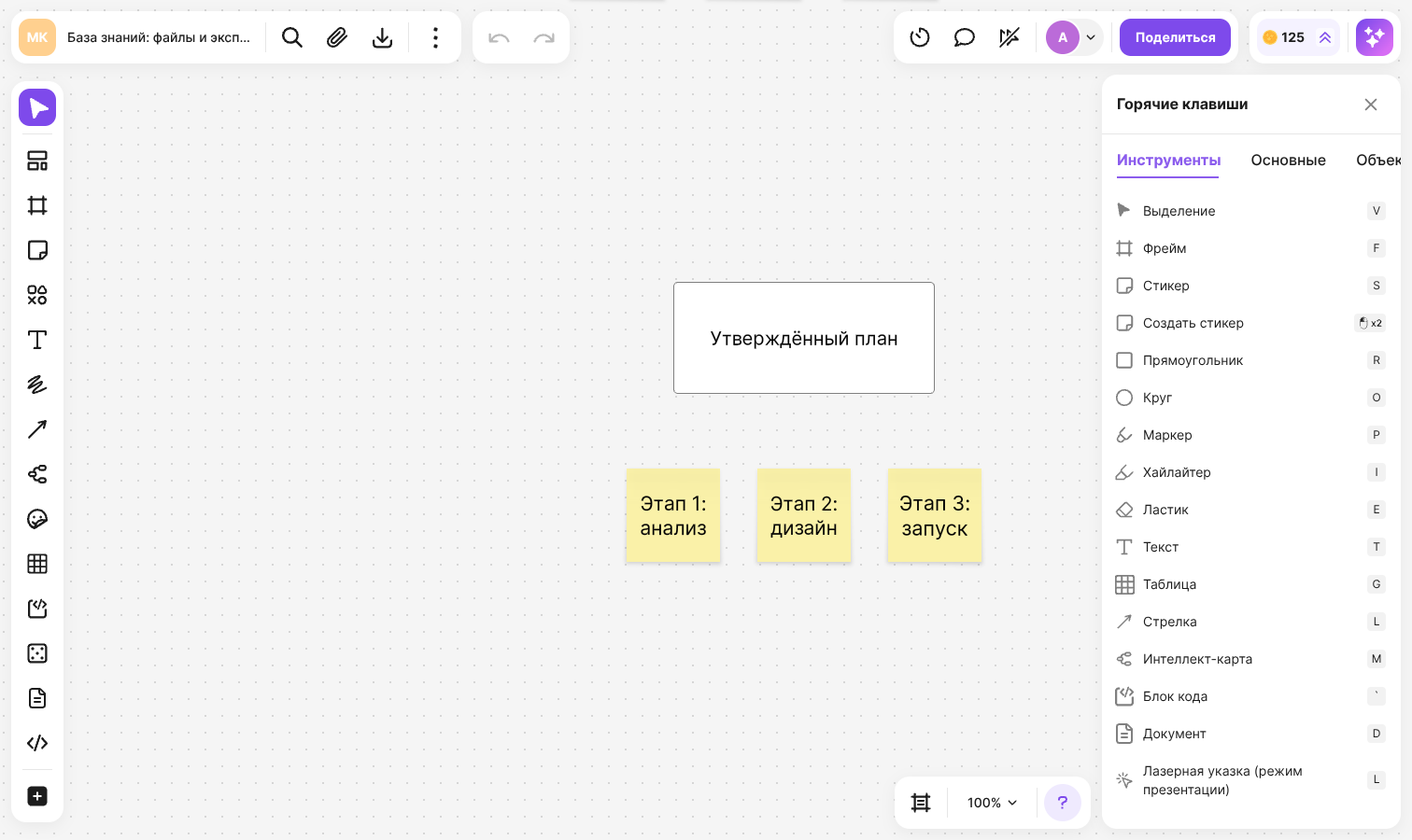Click the Лазерная указка shortcut row
Screen dimensions: 1412x840
[1251, 780]
